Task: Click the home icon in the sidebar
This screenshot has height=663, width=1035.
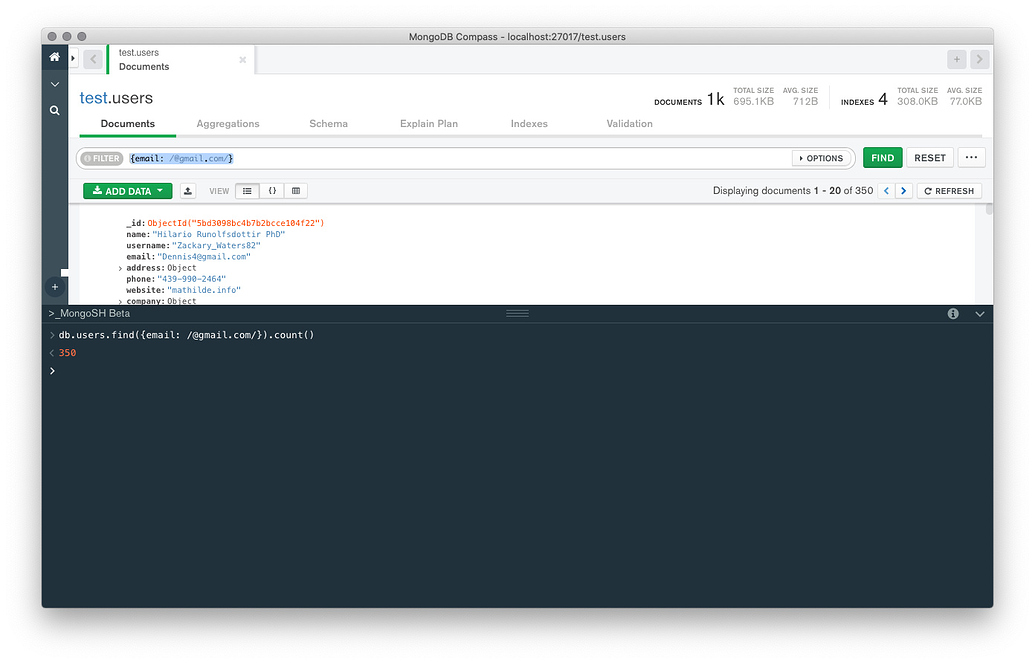Action: (54, 57)
